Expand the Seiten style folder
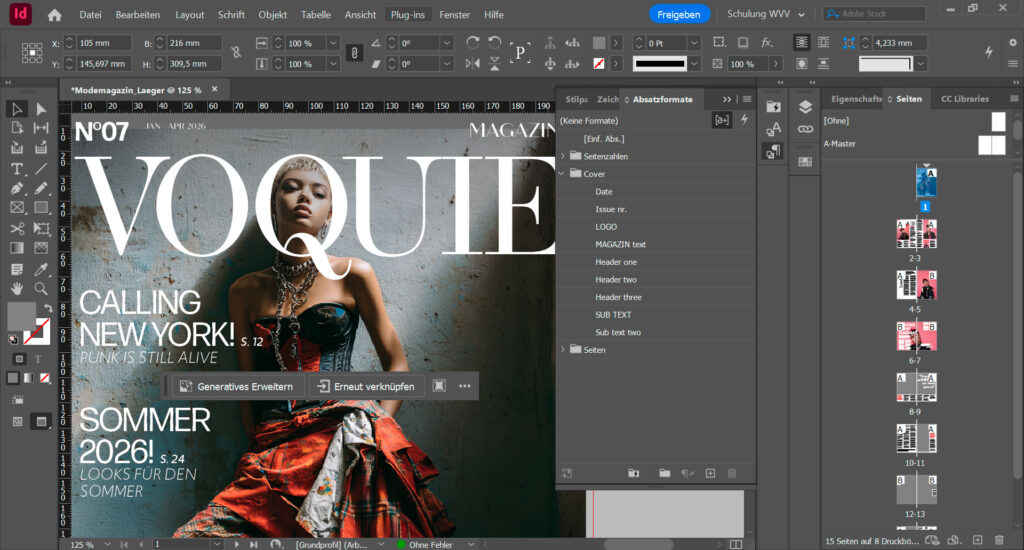This screenshot has width=1024, height=550. tap(563, 349)
